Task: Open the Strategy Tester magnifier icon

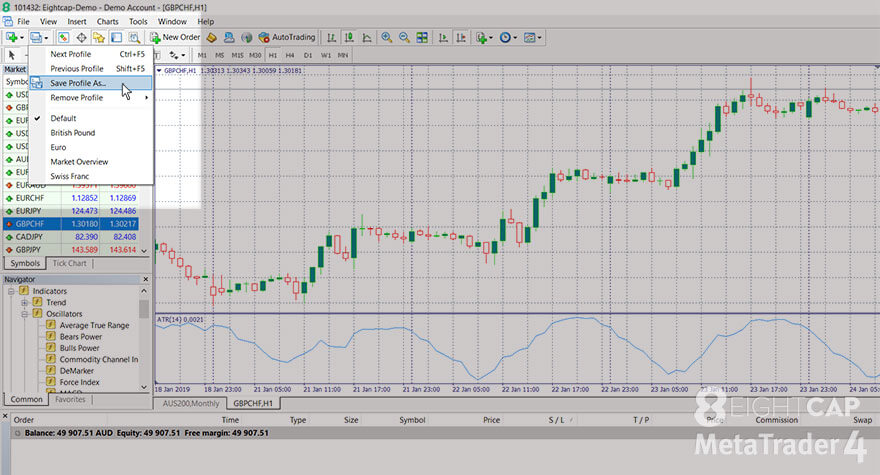Action: coord(134,38)
